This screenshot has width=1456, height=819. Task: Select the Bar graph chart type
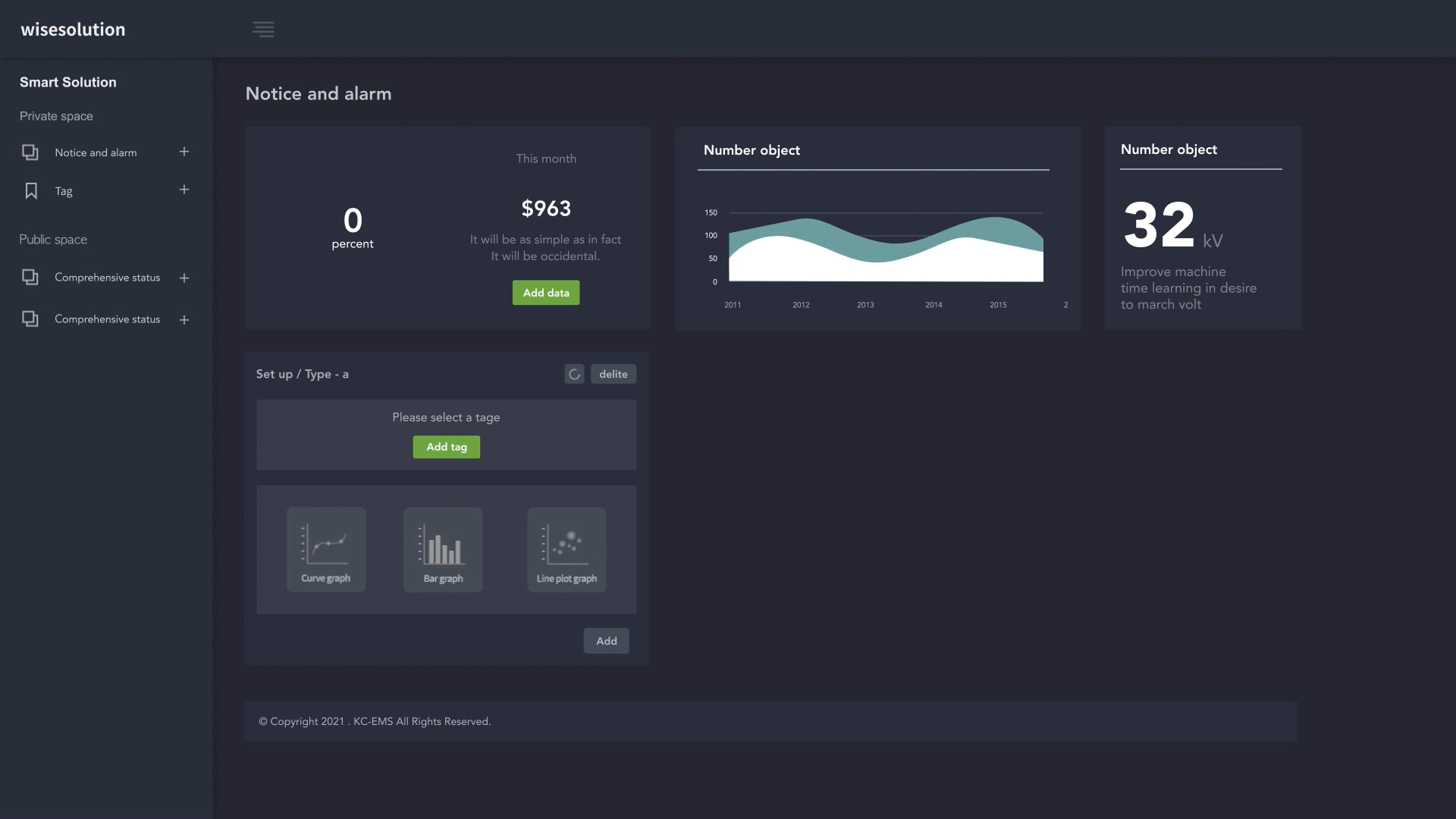click(443, 549)
